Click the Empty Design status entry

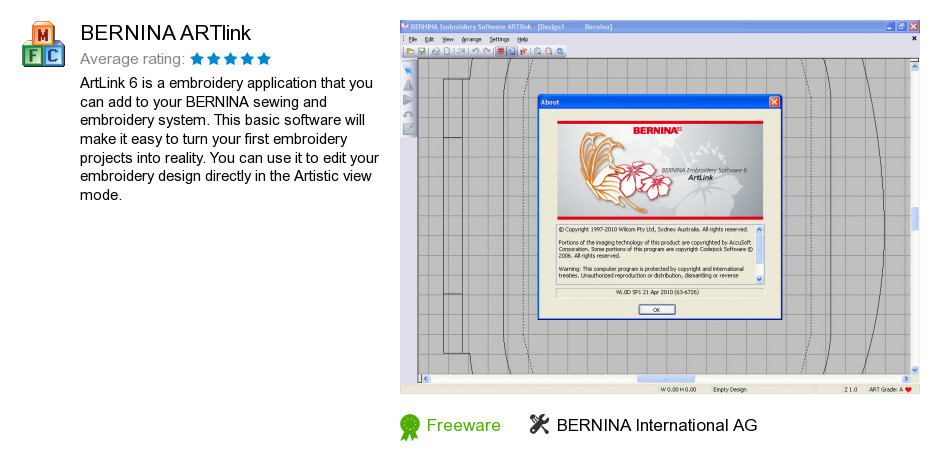coord(730,390)
